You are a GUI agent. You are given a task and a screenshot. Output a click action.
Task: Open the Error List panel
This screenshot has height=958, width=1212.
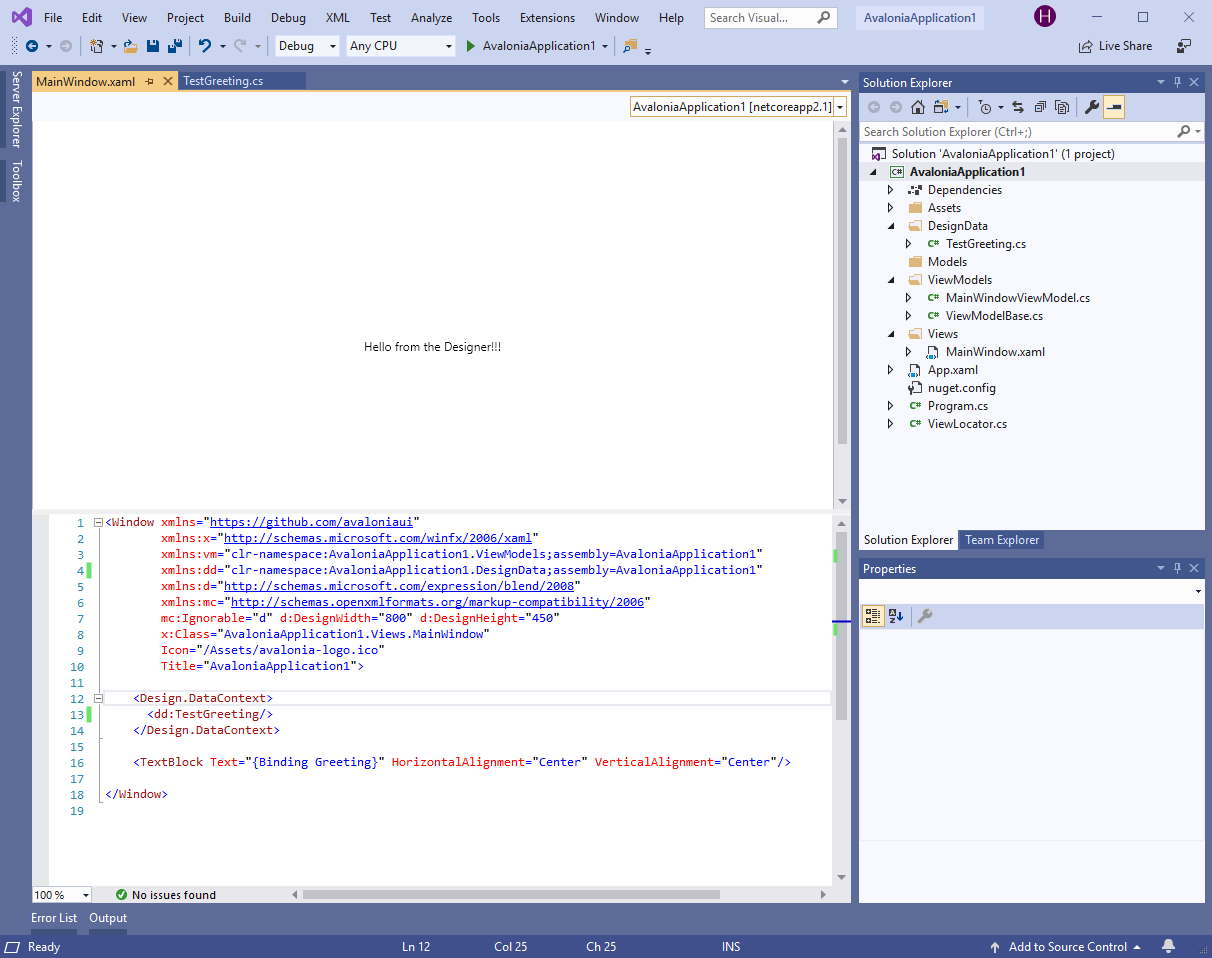pos(53,917)
